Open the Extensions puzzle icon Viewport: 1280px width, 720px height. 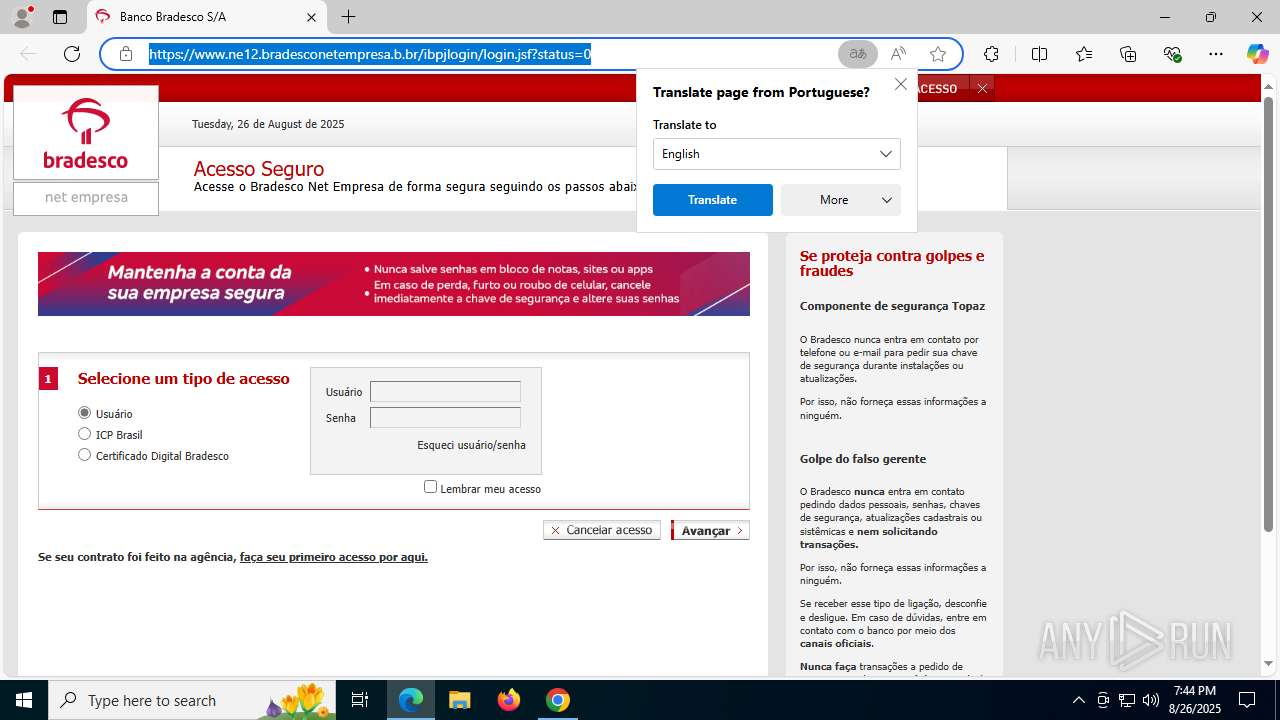point(991,54)
